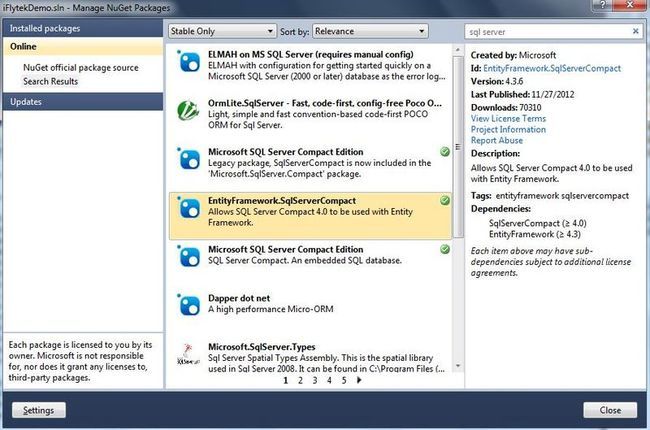The width and height of the screenshot is (650, 430).
Task: Click the scroll up arrow of the package list
Action: point(458,50)
